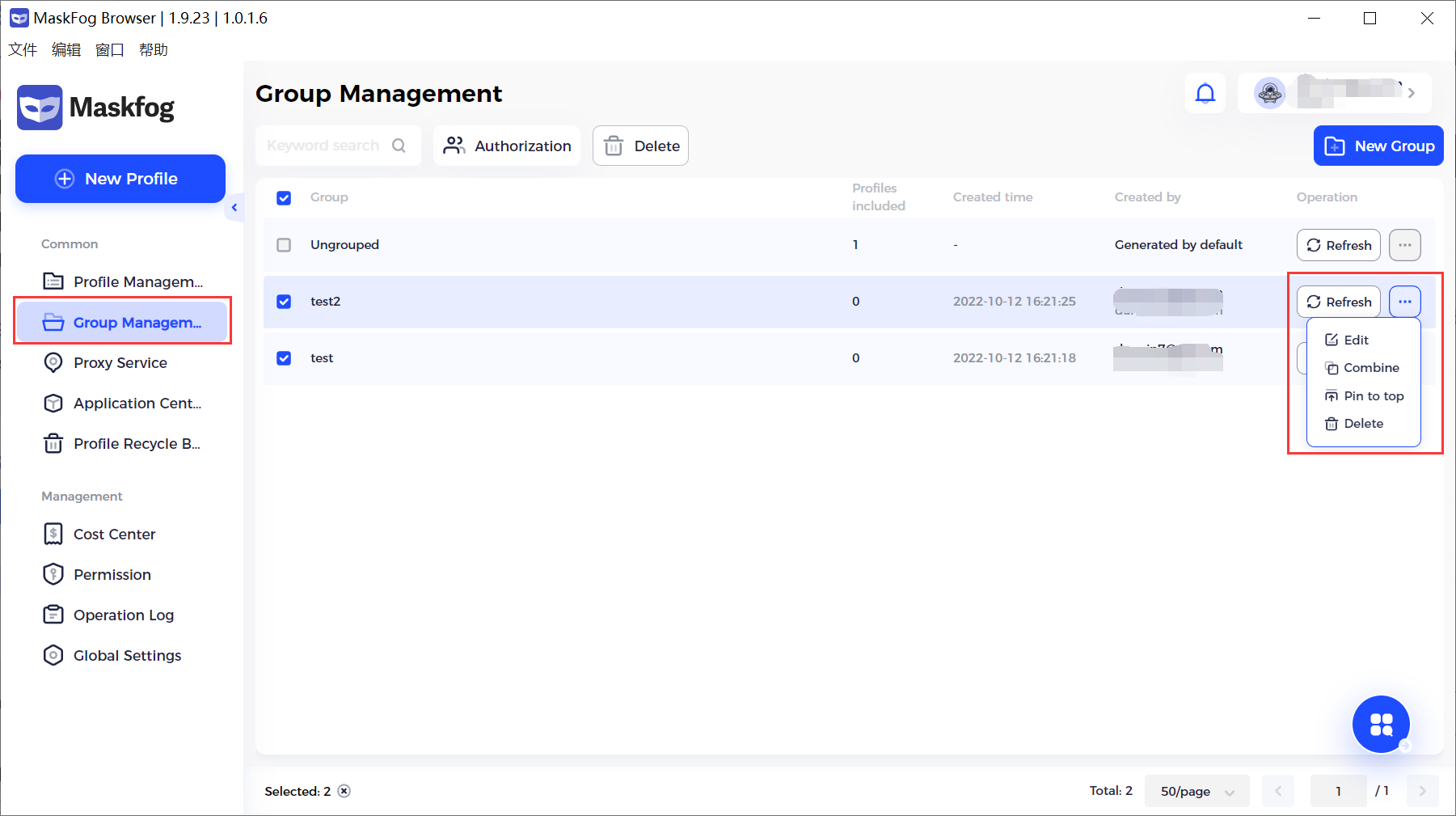Screen dimensions: 1456x816
Task: Uncheck the test2 row checkbox
Action: pyautogui.click(x=284, y=302)
